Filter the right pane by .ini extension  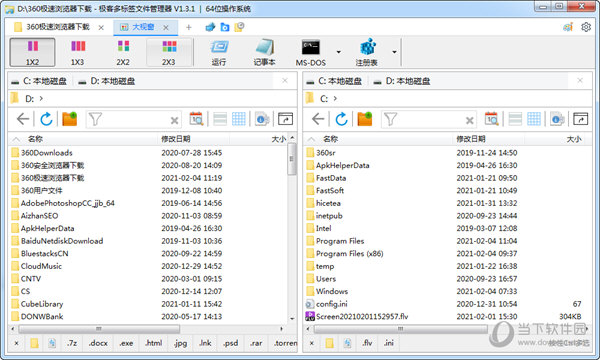point(389,343)
